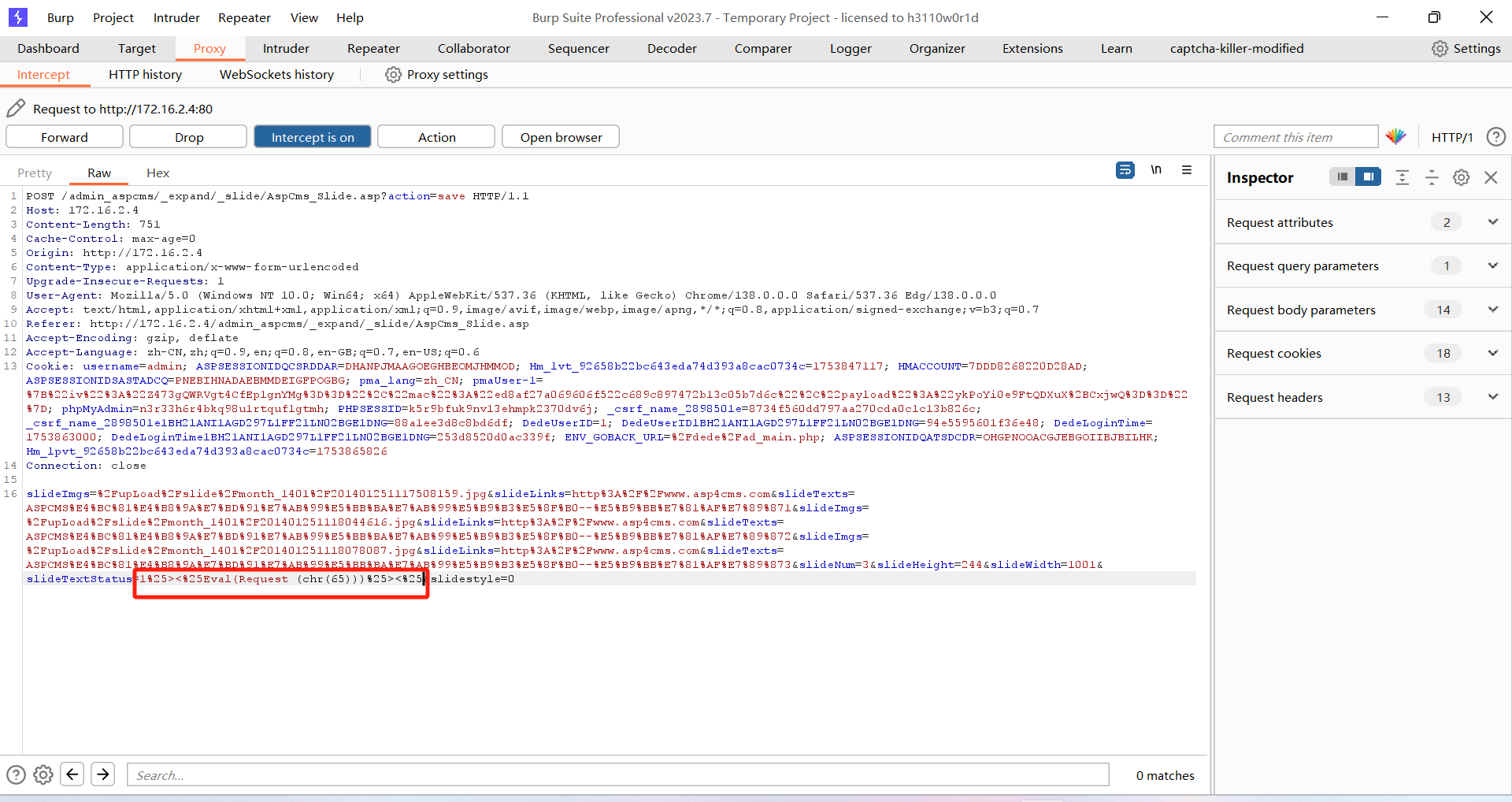Open the Intruder menu in menu bar
The image size is (1512, 802).
coord(176,17)
